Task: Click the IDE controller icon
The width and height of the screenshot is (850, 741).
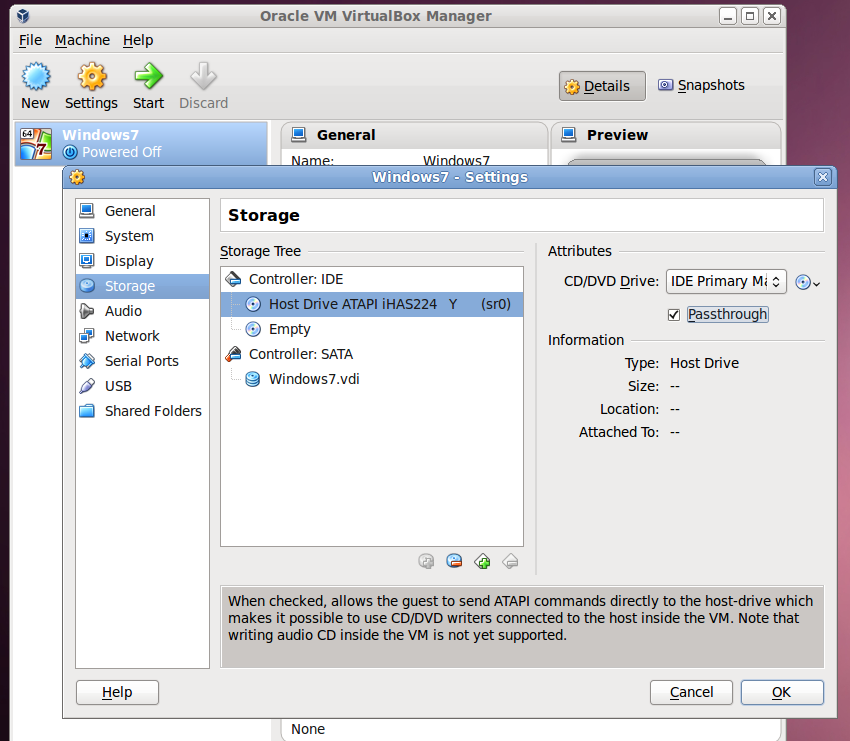Action: click(x=234, y=279)
